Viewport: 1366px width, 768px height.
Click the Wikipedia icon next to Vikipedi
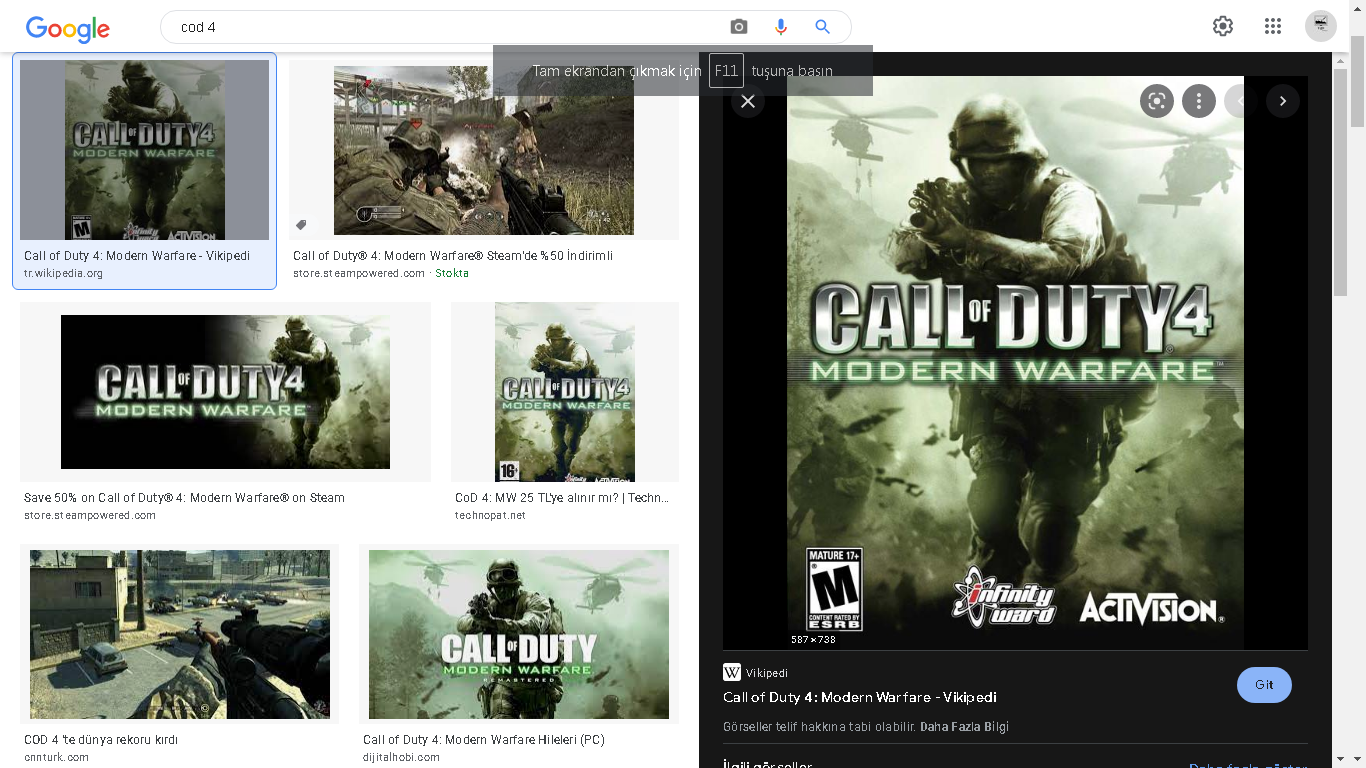tap(732, 672)
